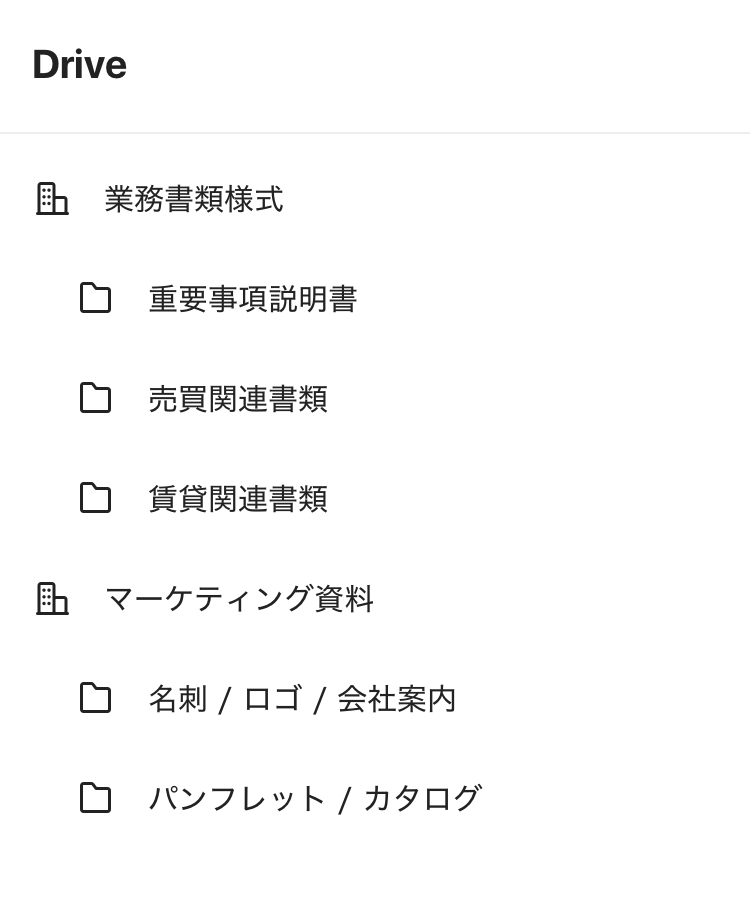Image resolution: width=750 pixels, height=900 pixels.
Task: Open the 売買関連書類 folder name
Action: (x=237, y=399)
